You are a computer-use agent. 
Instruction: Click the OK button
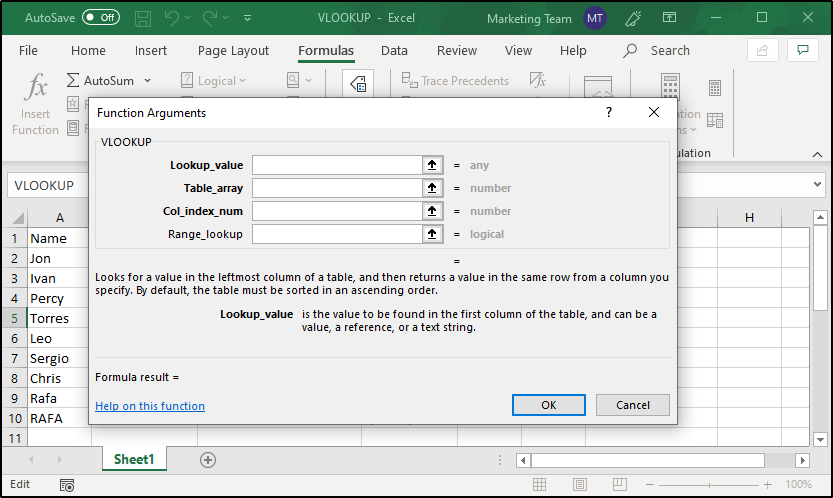click(549, 405)
